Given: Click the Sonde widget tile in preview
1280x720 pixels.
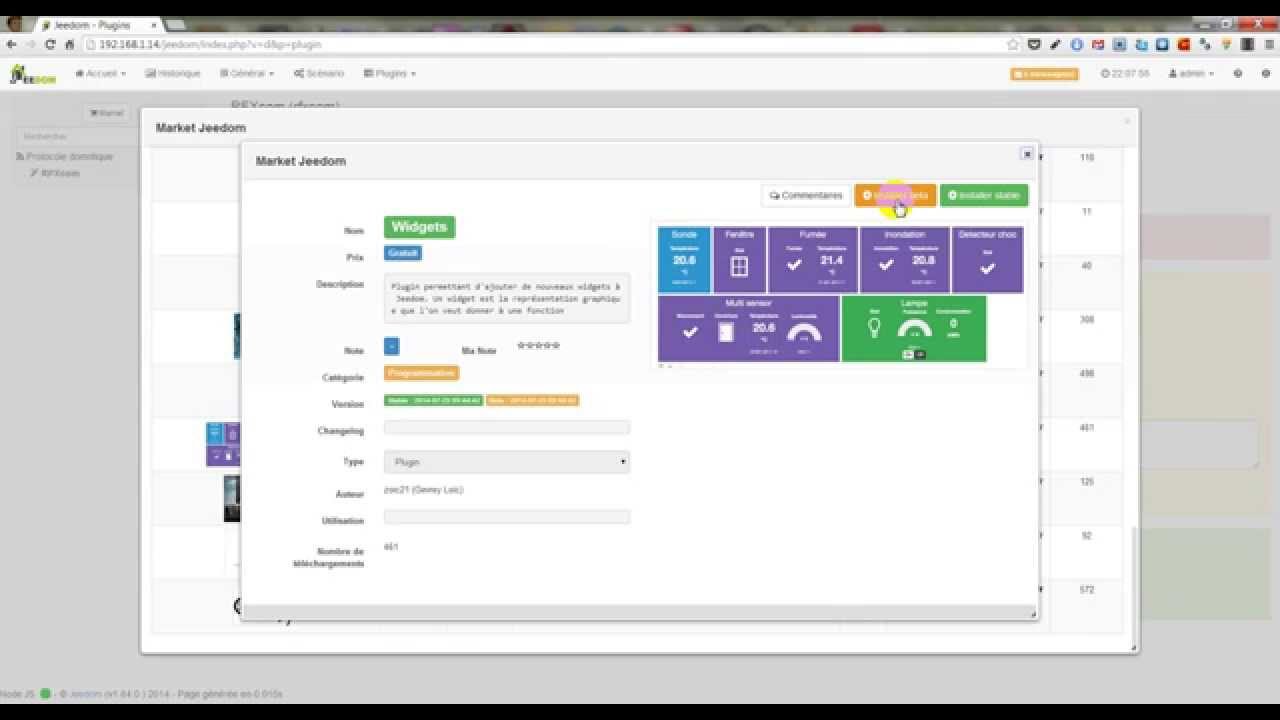Looking at the screenshot, I should click(684, 260).
